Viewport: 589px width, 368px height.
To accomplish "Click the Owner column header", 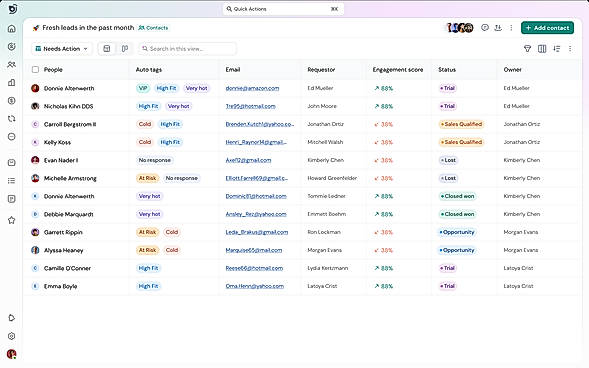I will click(x=512, y=69).
